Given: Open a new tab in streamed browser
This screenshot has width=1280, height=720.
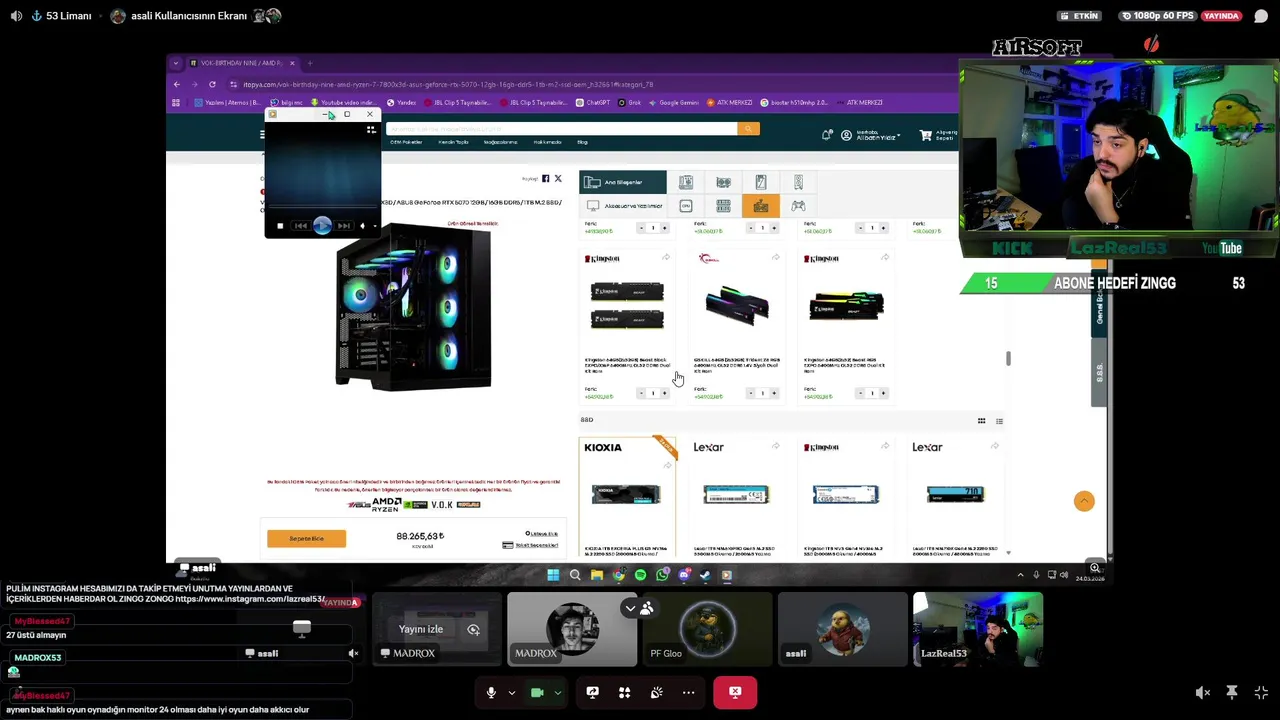Looking at the screenshot, I should point(310,63).
